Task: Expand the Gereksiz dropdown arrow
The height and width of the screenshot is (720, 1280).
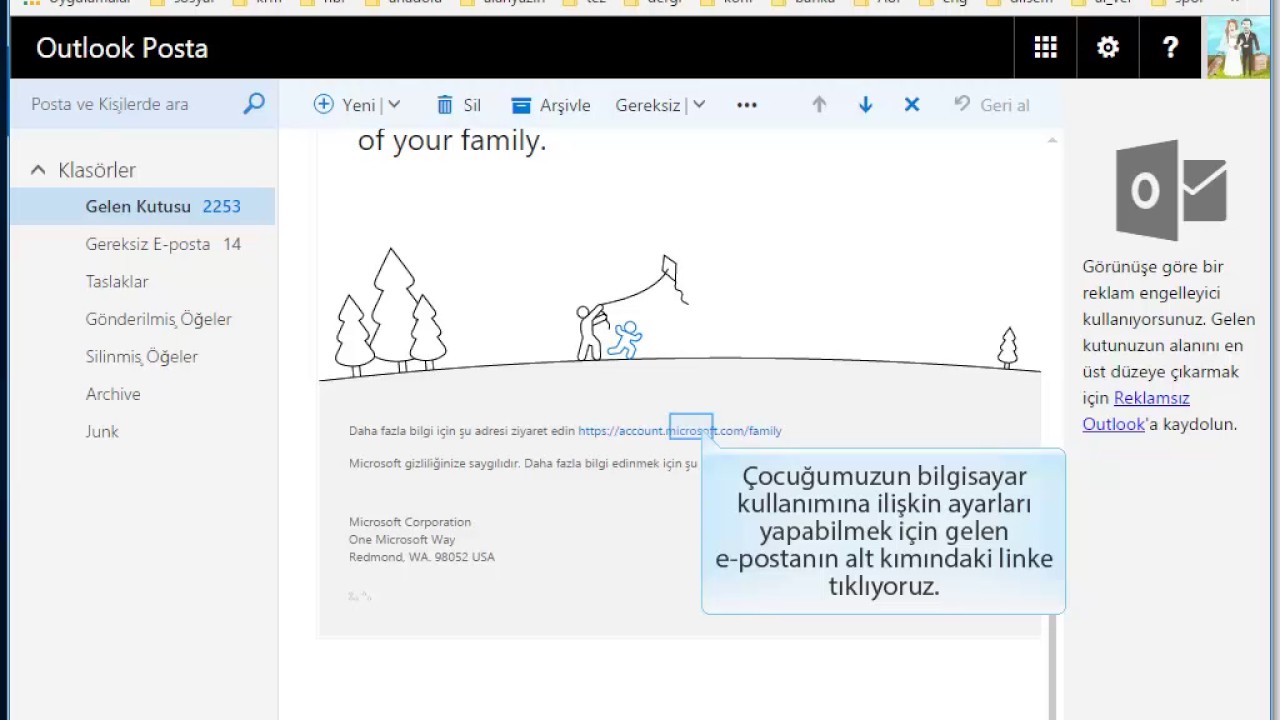Action: 699,105
